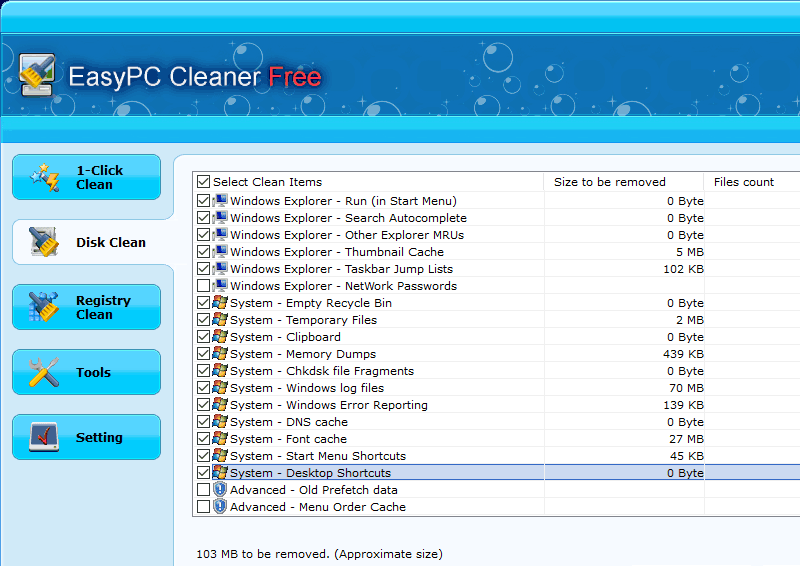Screen dimensions: 800x566
Task: Click the computer icon beside NetWork Passwords
Action: tap(220, 286)
